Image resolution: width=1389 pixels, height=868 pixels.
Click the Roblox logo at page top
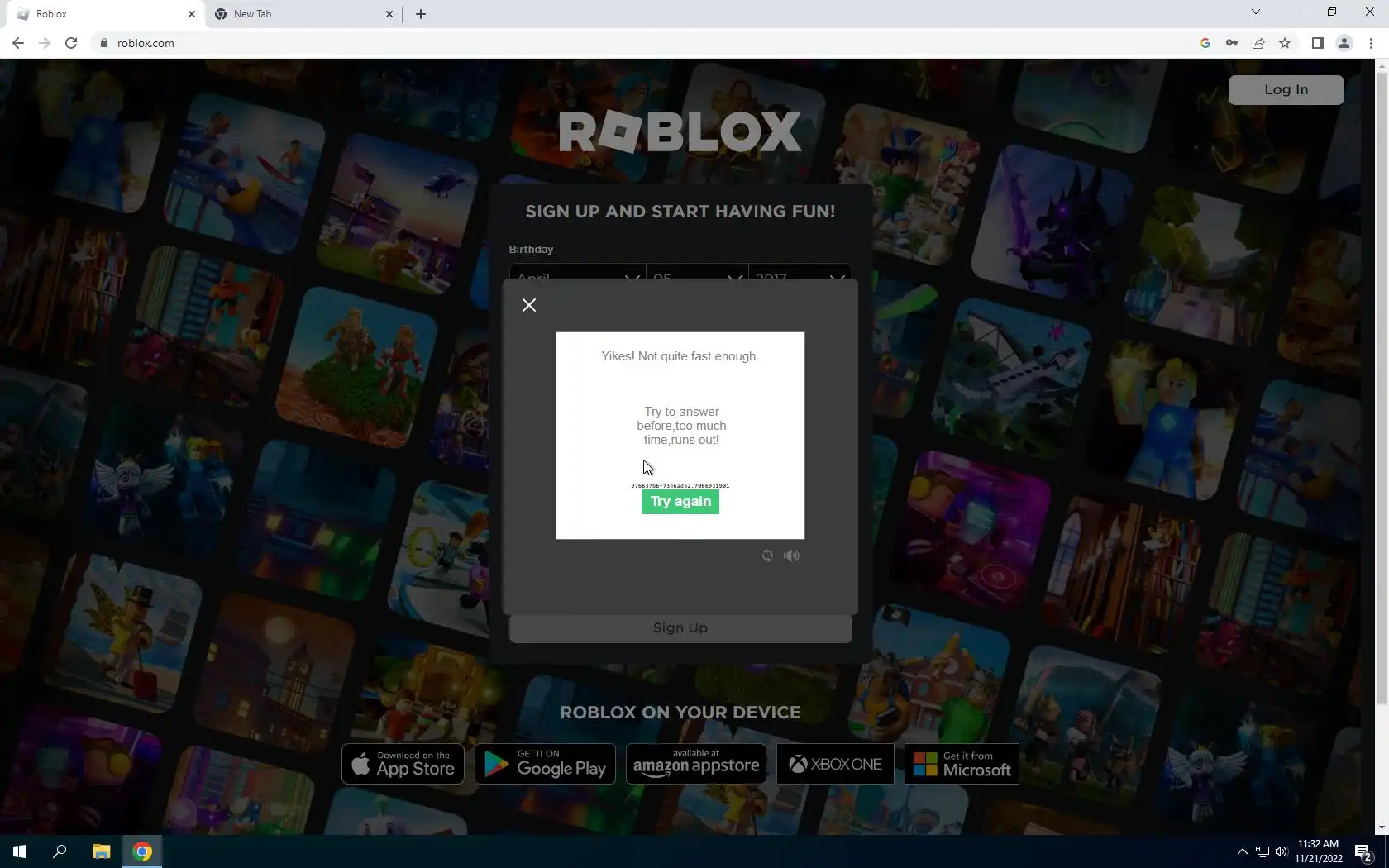point(680,132)
